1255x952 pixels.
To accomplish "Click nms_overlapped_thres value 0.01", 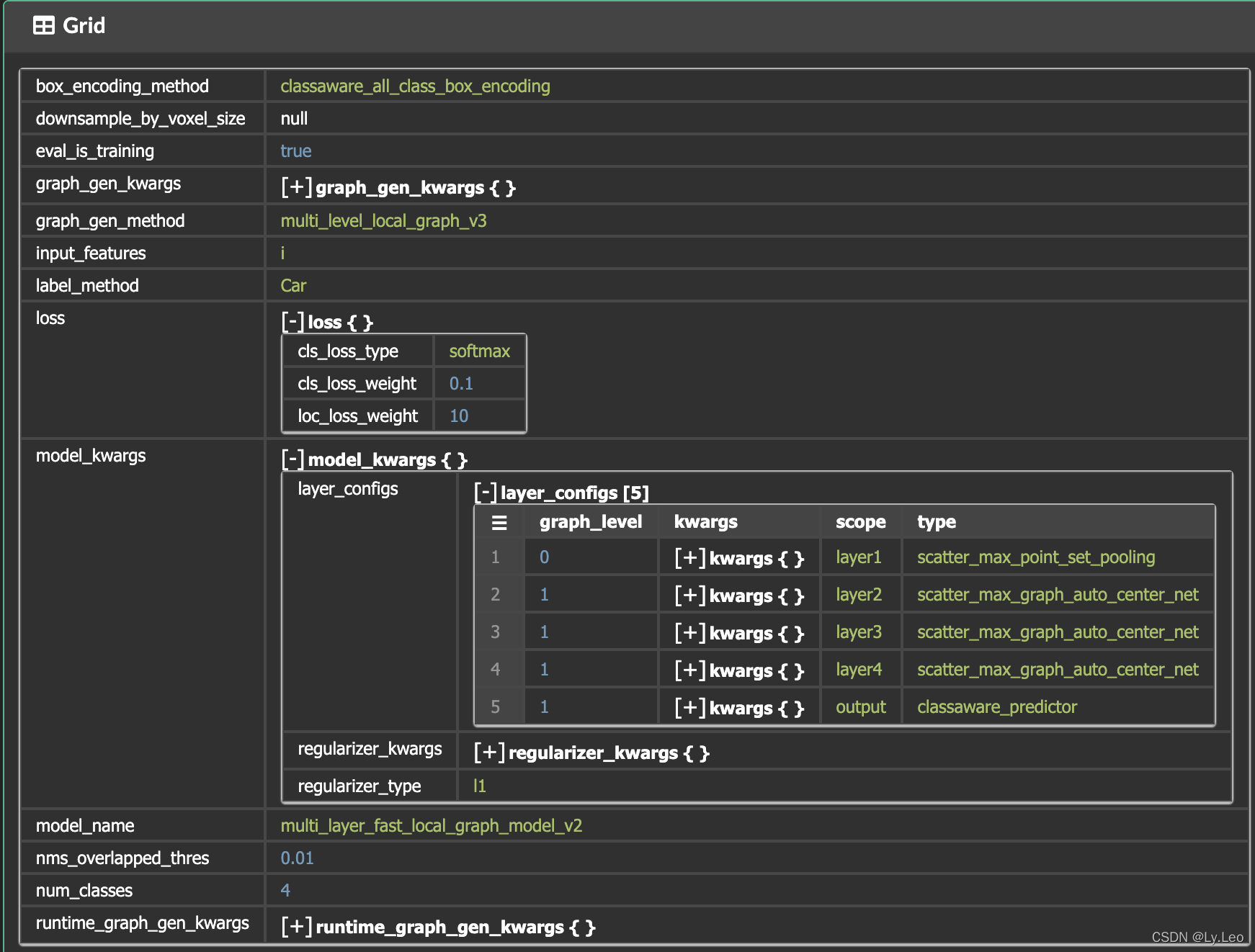I will click(x=297, y=858).
